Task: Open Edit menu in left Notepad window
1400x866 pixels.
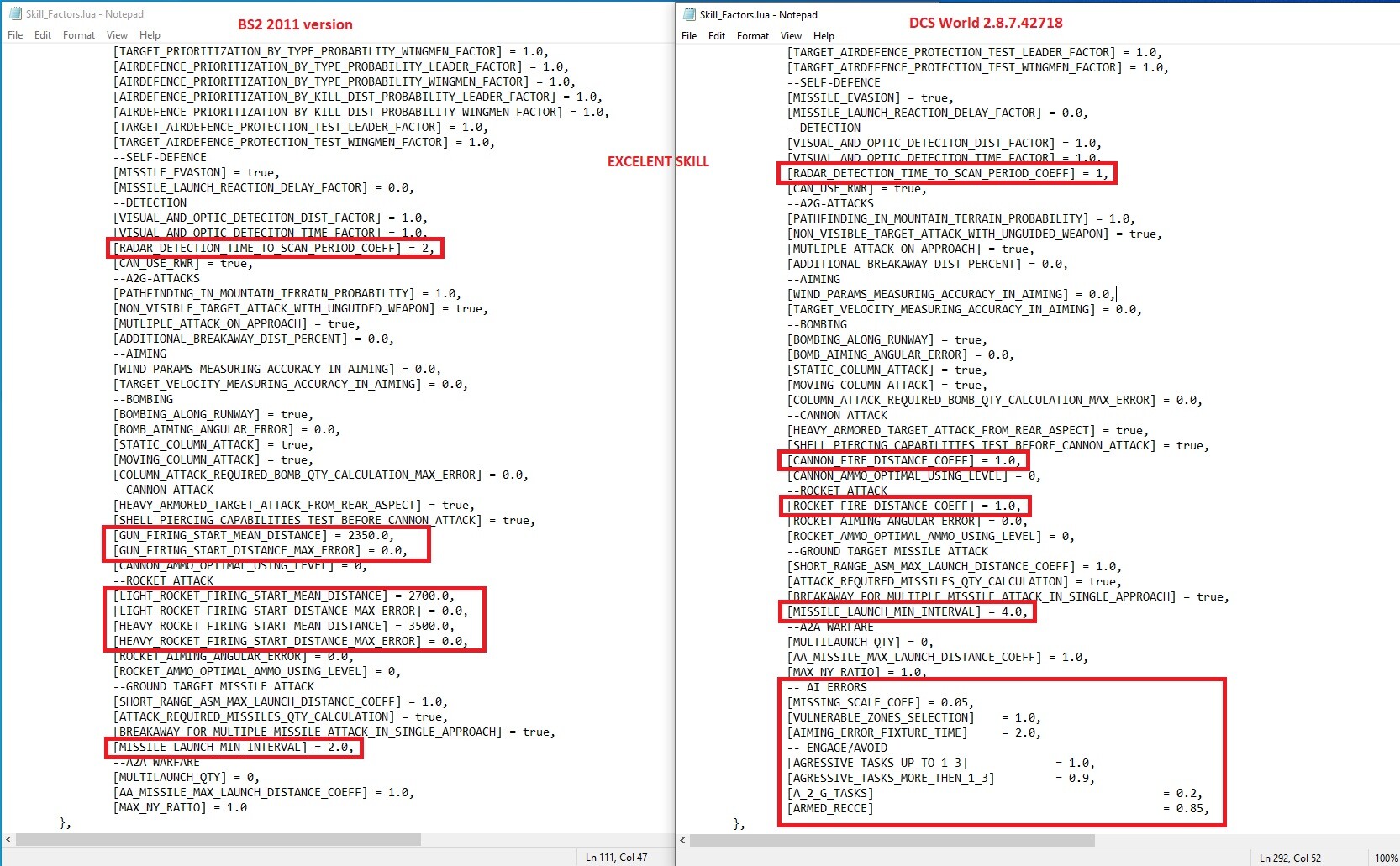Action: click(x=43, y=35)
